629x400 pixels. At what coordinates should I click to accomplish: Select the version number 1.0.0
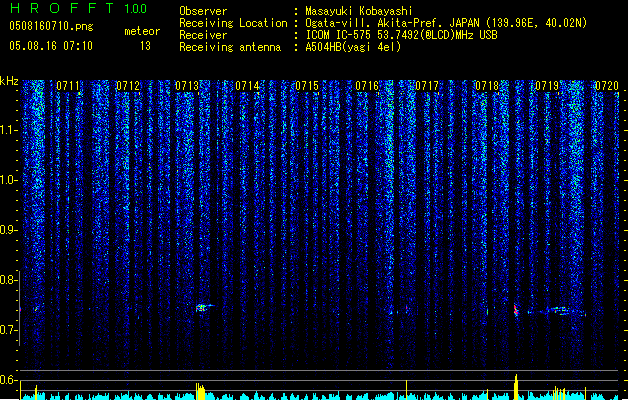(x=135, y=8)
